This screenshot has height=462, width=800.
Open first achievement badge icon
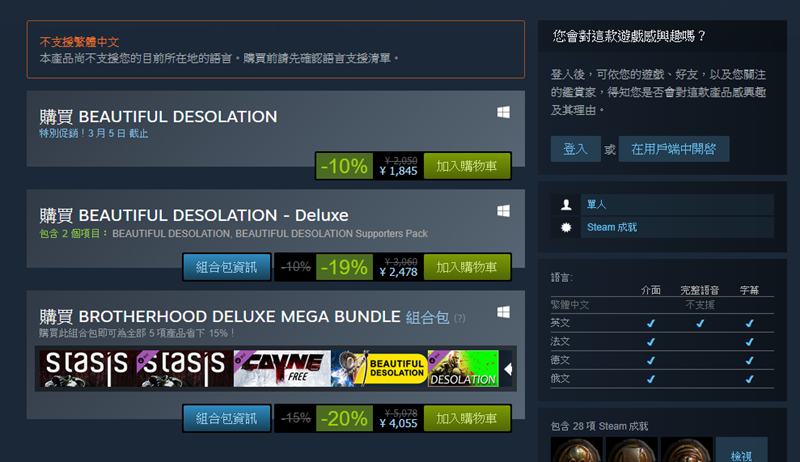coord(577,450)
